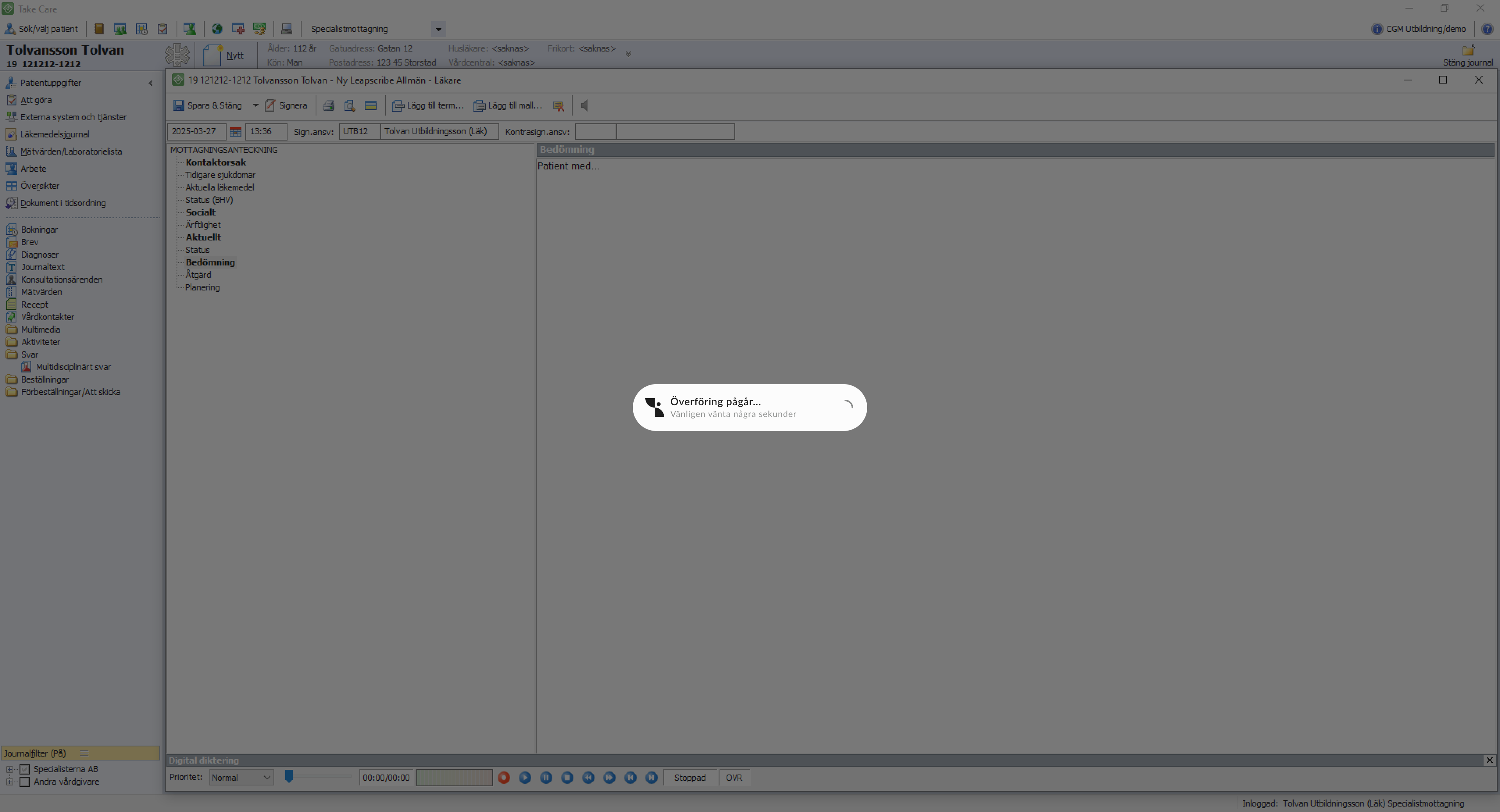Click the window with red cross icon

(x=237, y=28)
